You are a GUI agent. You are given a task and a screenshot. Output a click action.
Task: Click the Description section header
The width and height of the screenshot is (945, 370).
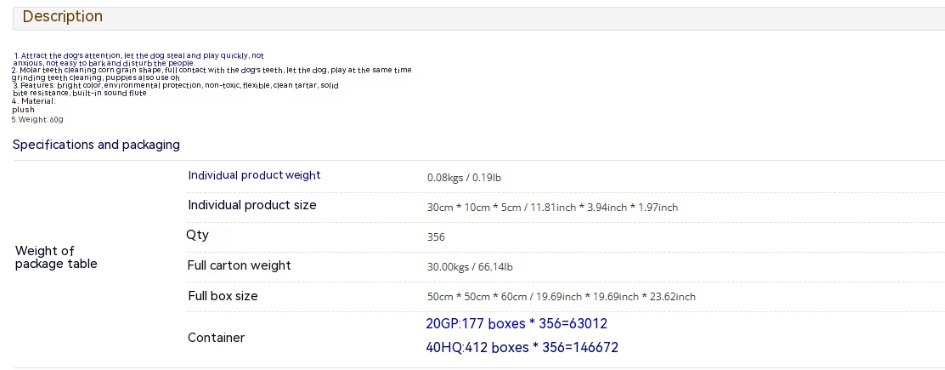63,17
